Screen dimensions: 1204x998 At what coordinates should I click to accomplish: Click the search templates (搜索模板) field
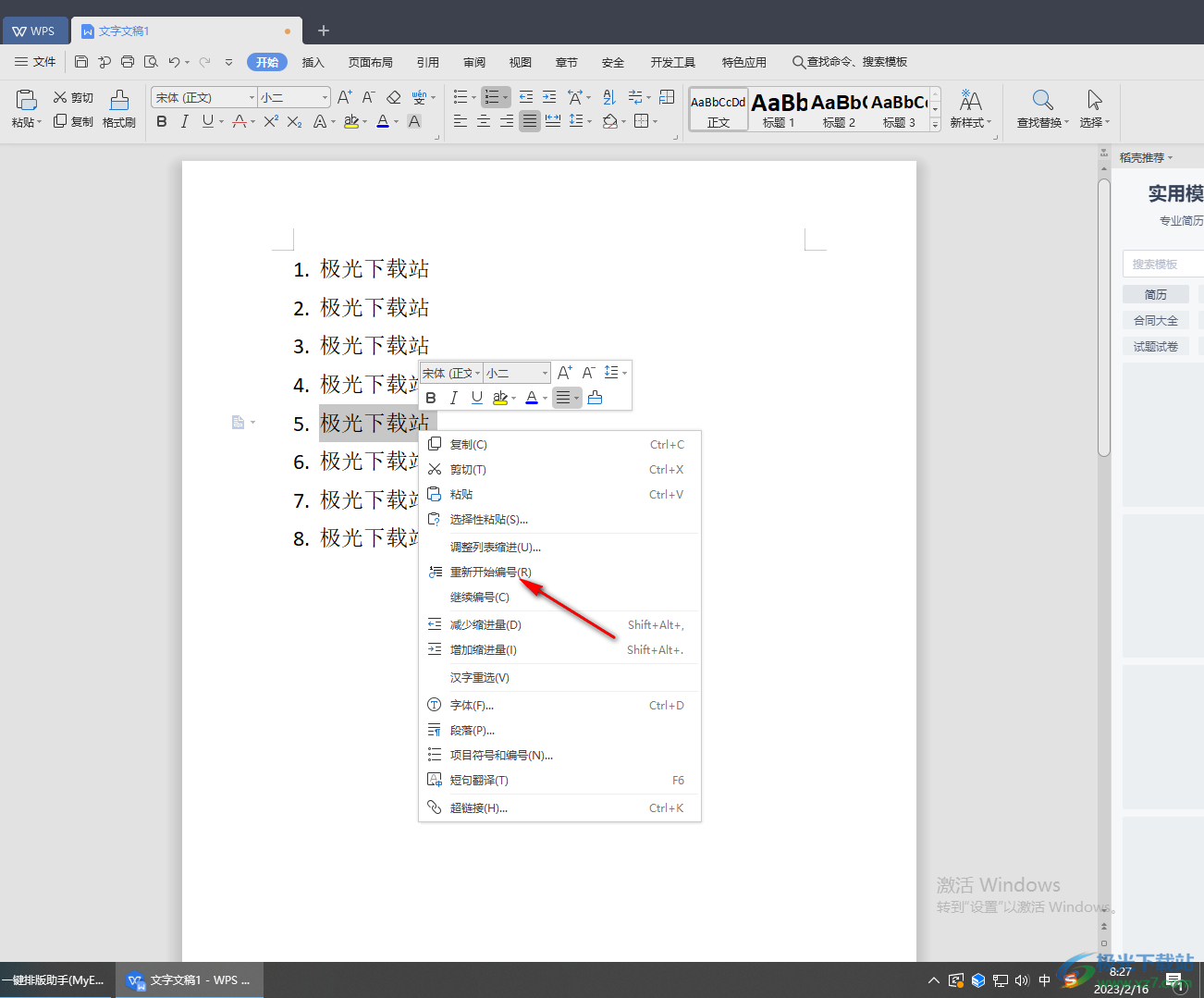pos(1163,264)
